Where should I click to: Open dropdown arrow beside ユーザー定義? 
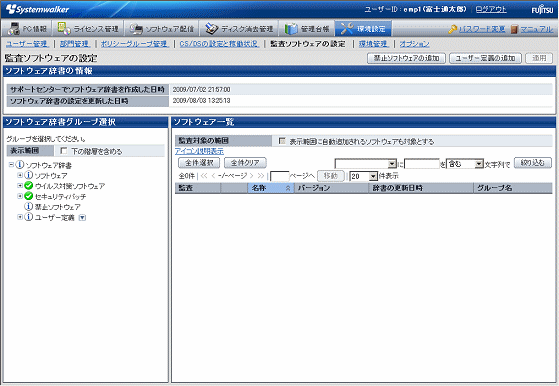pos(82,217)
